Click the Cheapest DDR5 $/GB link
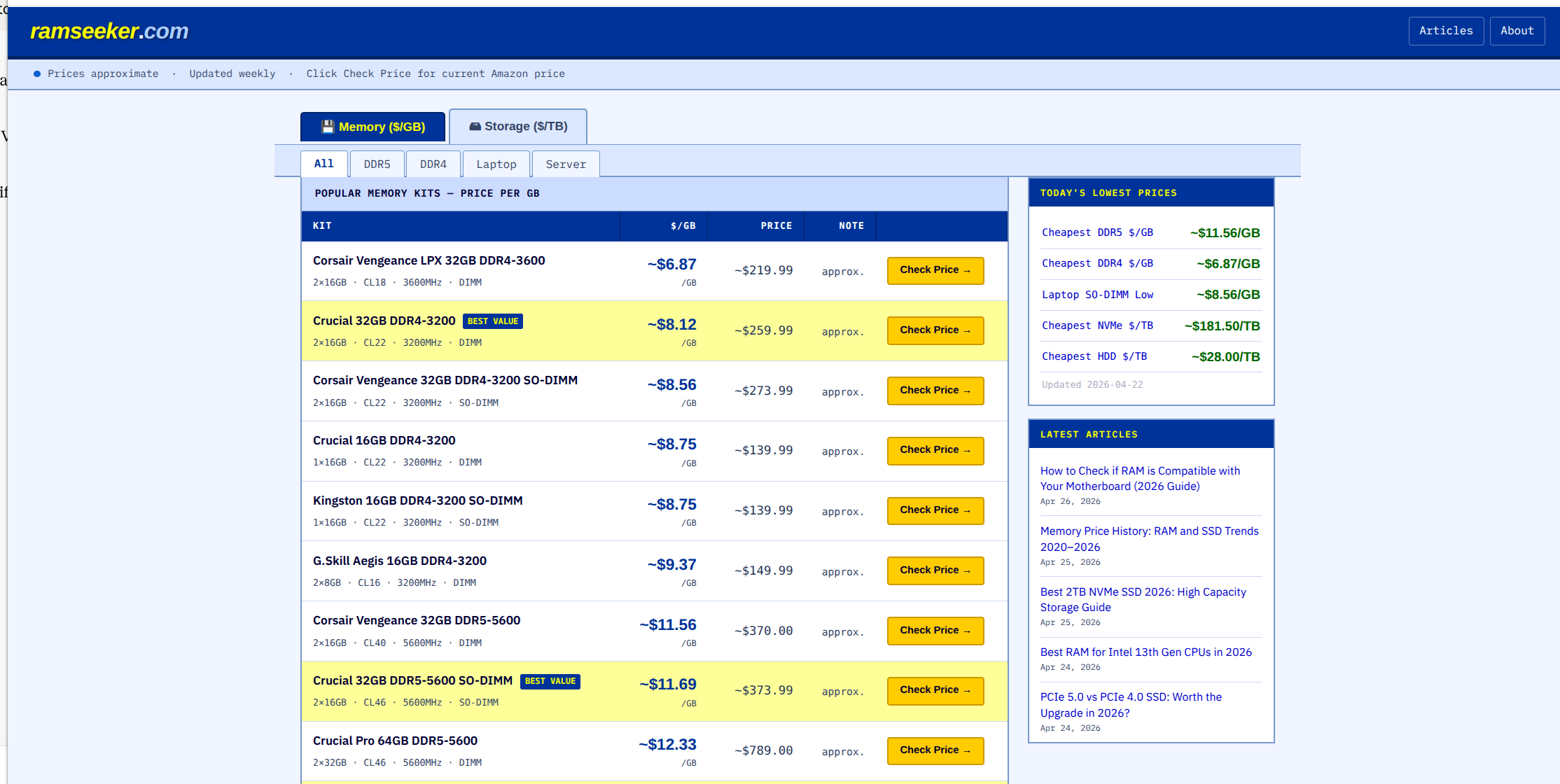This screenshot has height=784, width=1560. coord(1096,232)
